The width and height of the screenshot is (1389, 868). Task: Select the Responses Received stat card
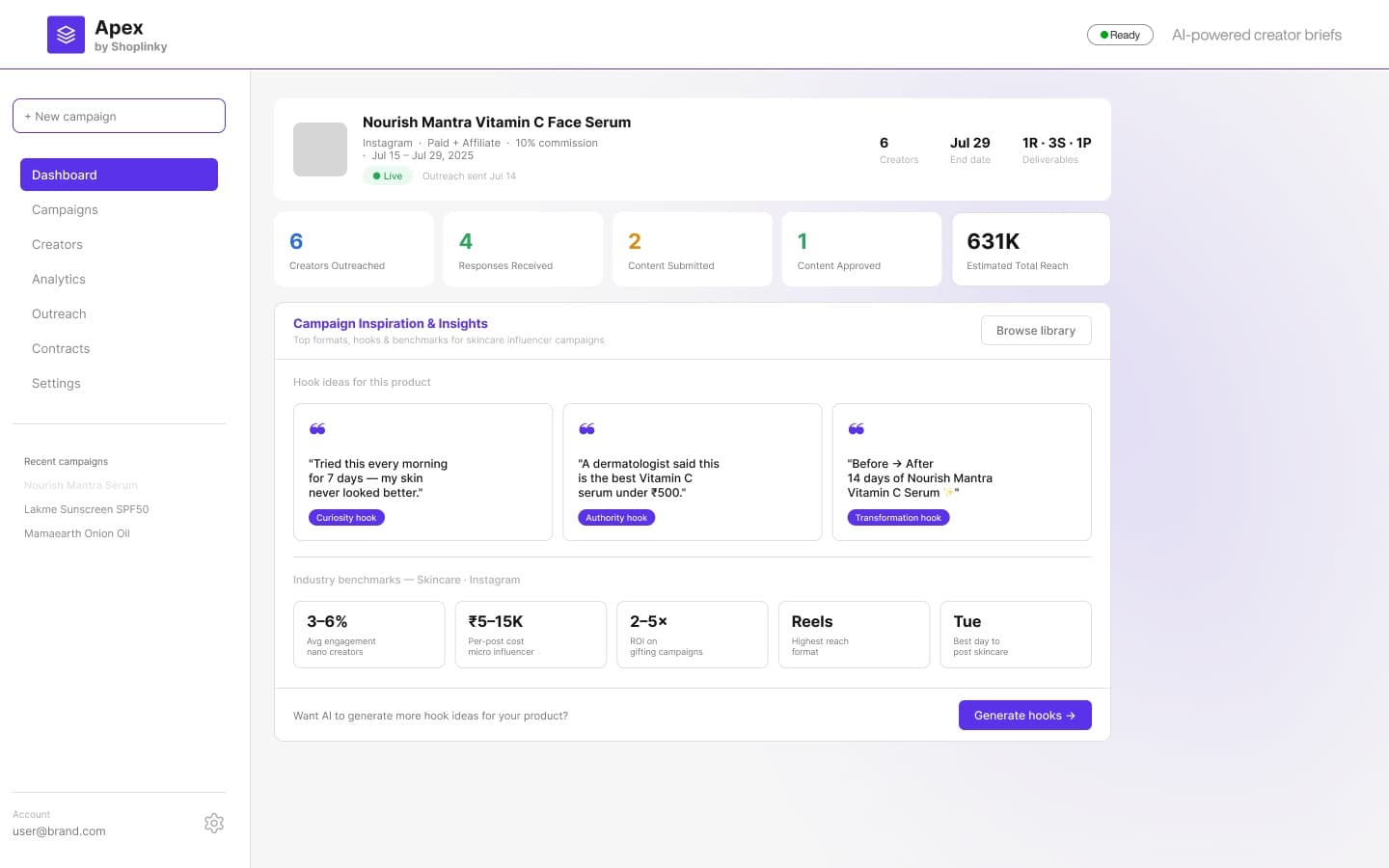523,249
